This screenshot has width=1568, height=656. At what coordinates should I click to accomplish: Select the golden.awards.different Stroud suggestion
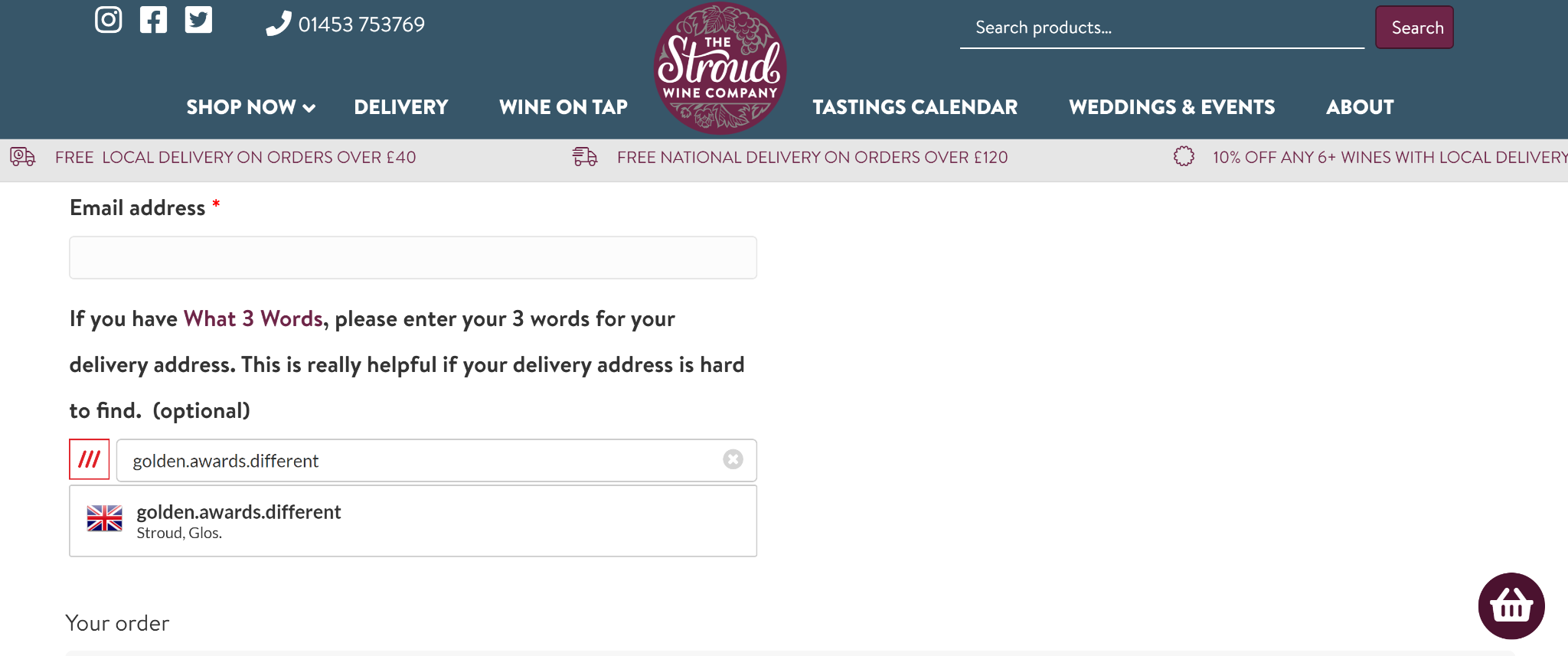click(x=413, y=521)
